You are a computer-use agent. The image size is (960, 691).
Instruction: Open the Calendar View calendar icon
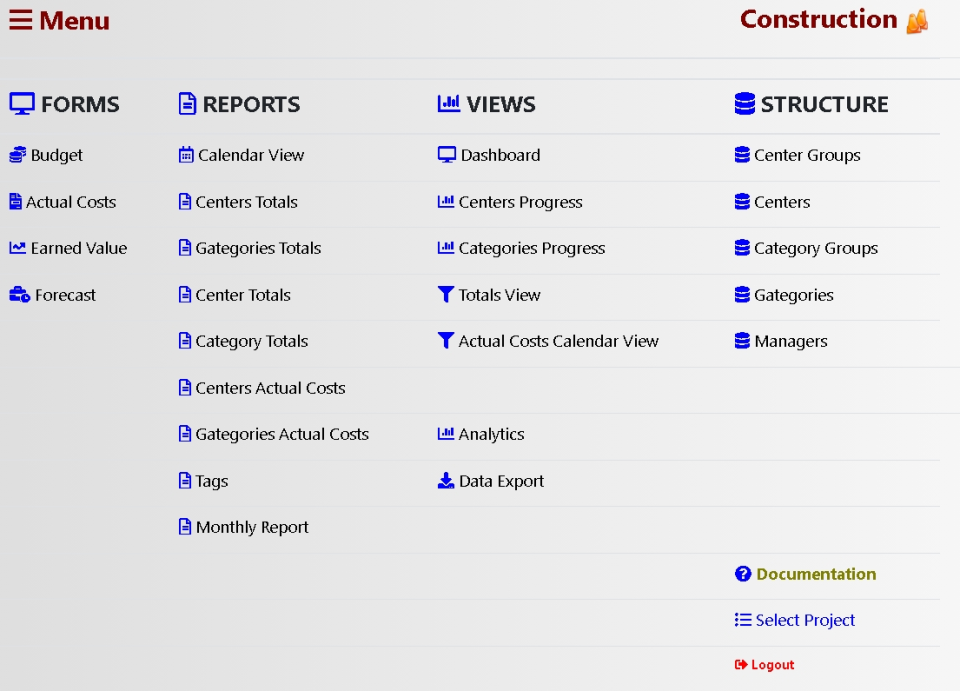click(x=185, y=155)
